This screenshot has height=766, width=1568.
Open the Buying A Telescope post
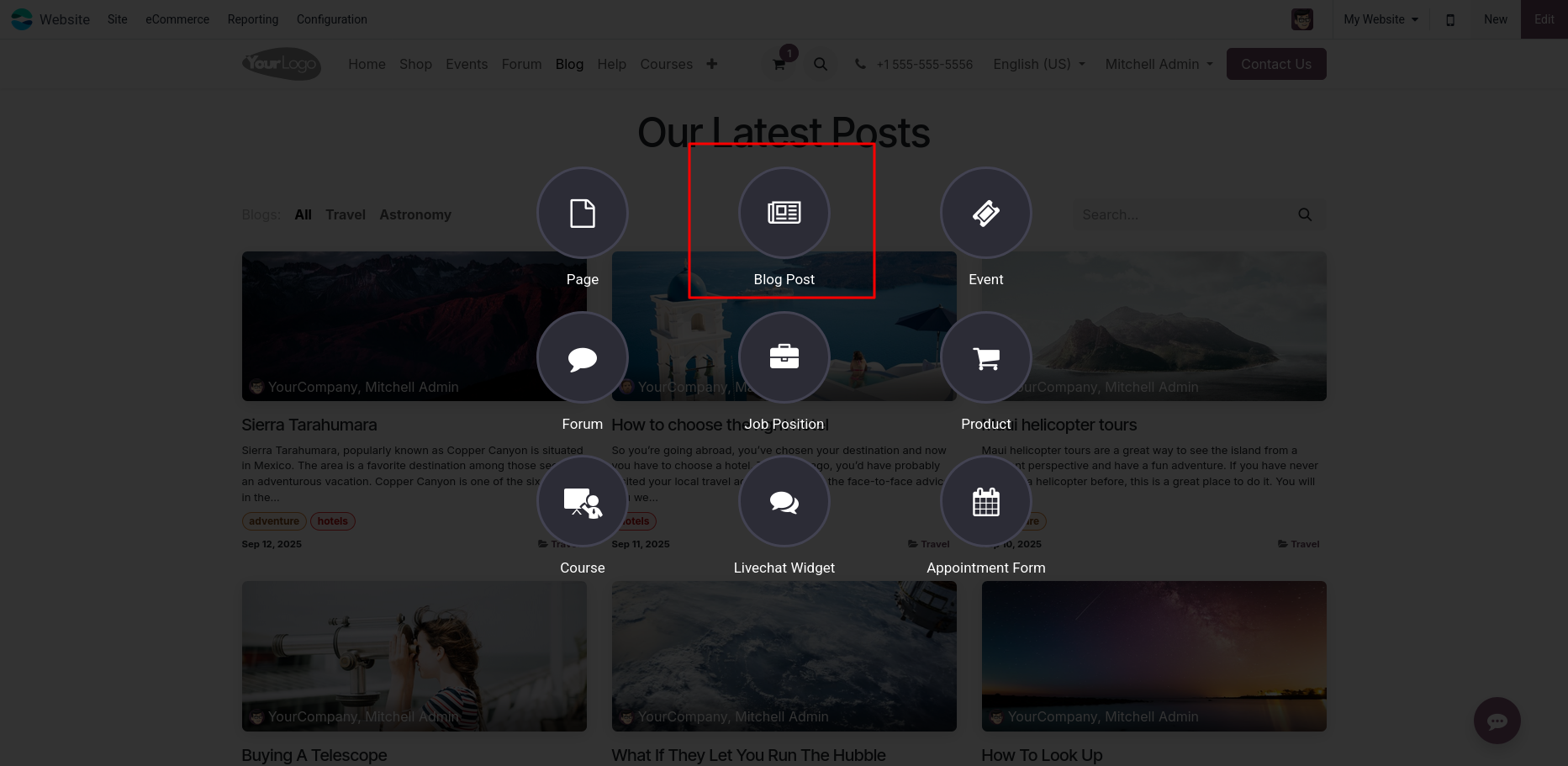[x=314, y=755]
